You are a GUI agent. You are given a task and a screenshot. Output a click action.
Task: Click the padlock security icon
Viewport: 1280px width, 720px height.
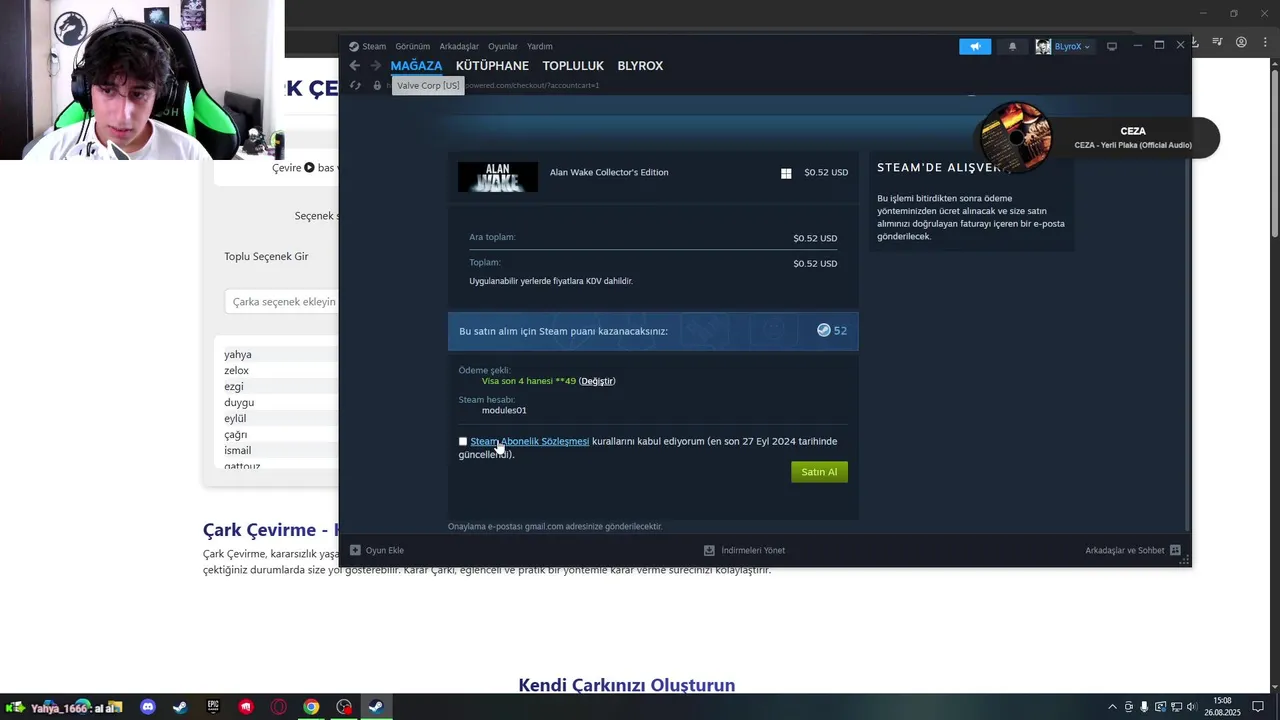click(377, 86)
